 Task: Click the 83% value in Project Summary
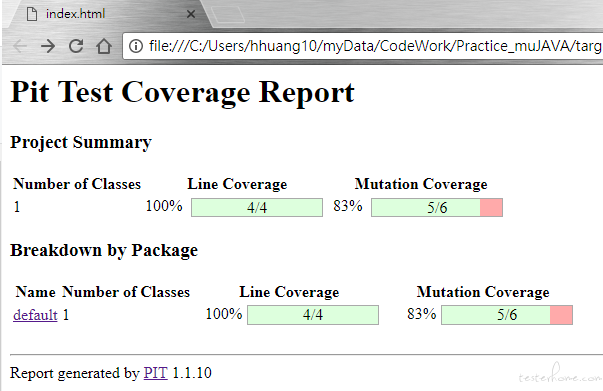point(348,206)
